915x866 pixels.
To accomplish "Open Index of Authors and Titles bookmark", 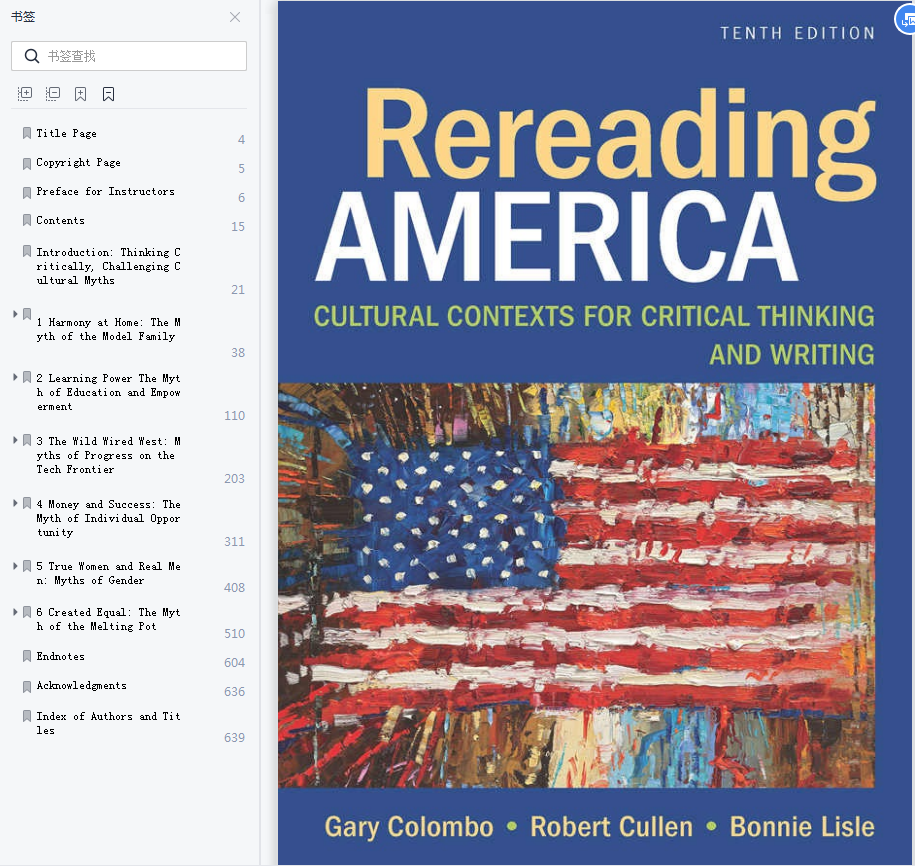I will (109, 723).
